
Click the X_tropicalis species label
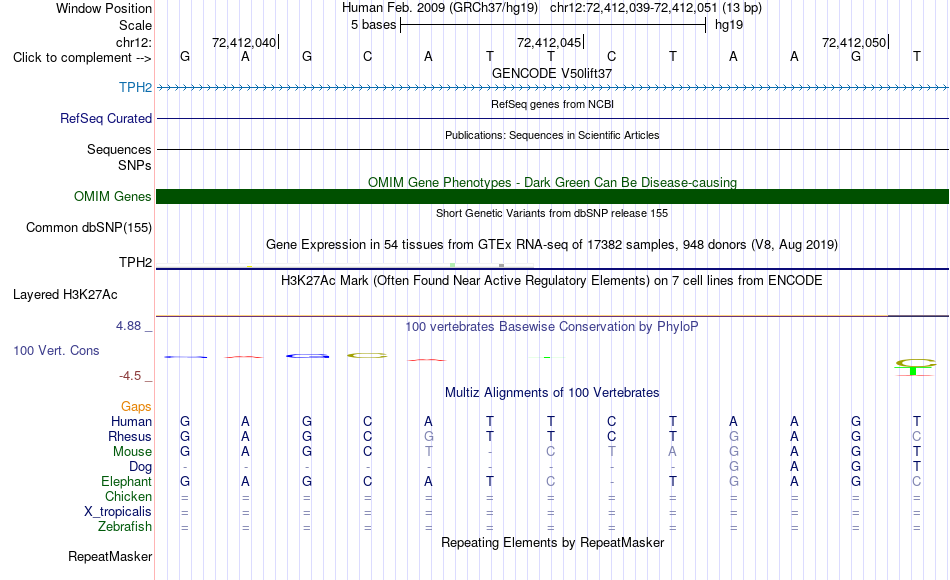(x=118, y=512)
